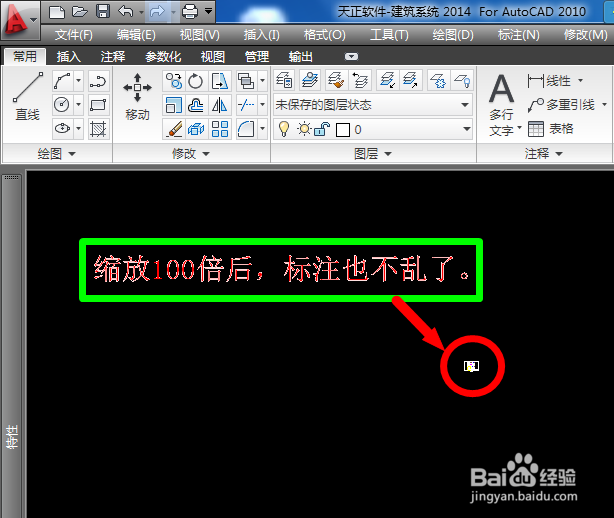Switch to the Output (输出) ribbon tab
Screen dimensions: 614x518
click(301, 57)
